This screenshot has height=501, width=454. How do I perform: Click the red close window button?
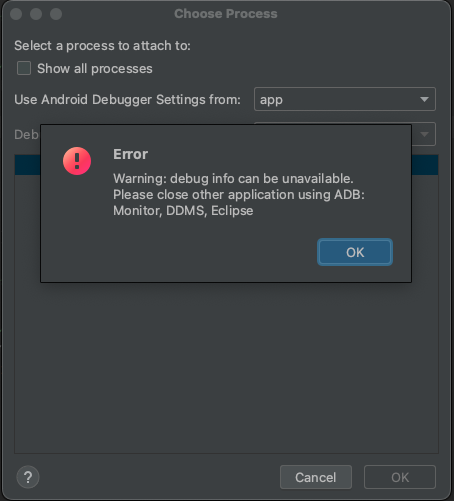coord(16,14)
